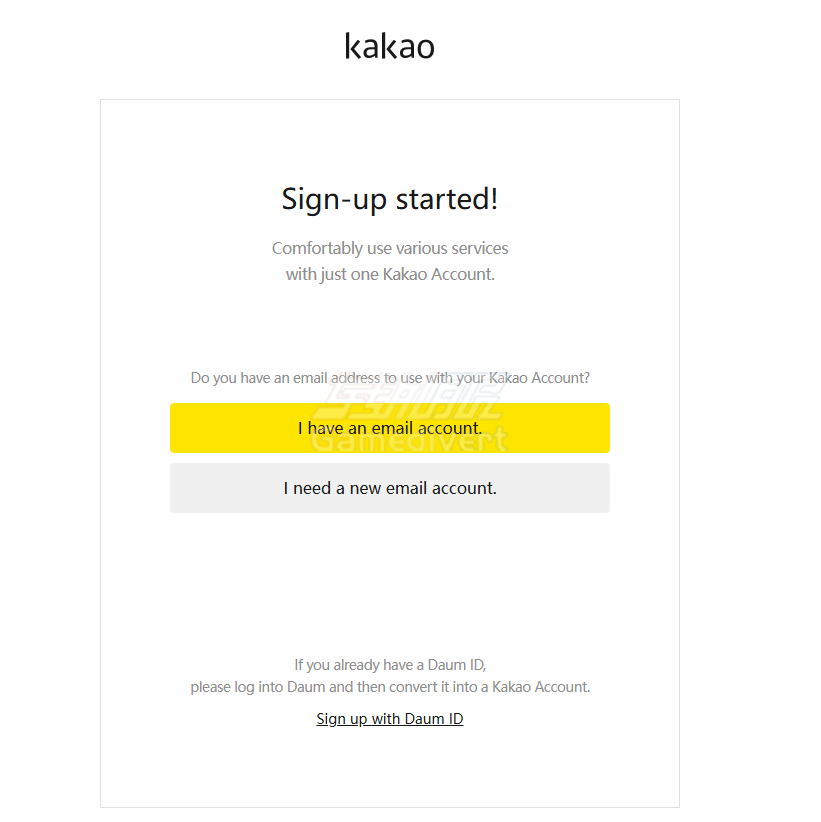Choose "I have an email account."
The height and width of the screenshot is (822, 821).
[389, 428]
